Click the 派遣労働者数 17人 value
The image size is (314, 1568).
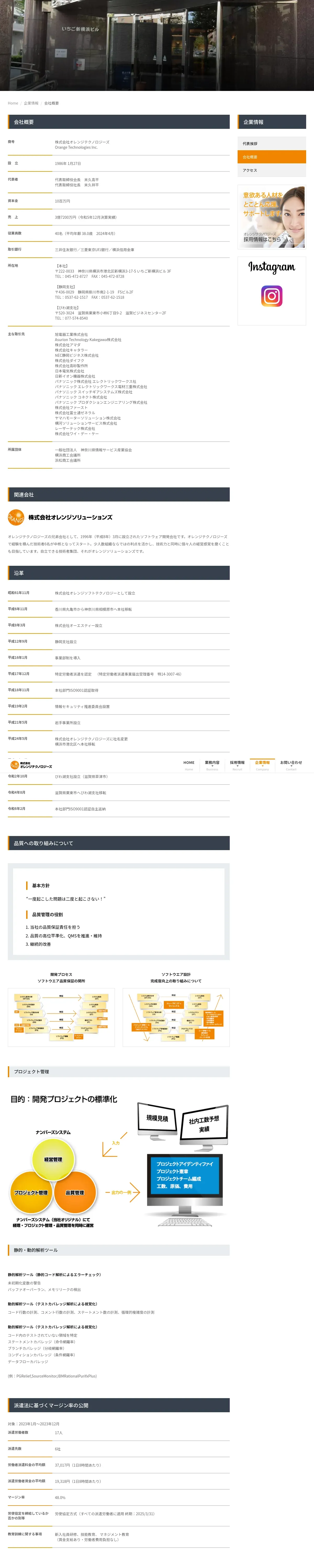tap(59, 1433)
